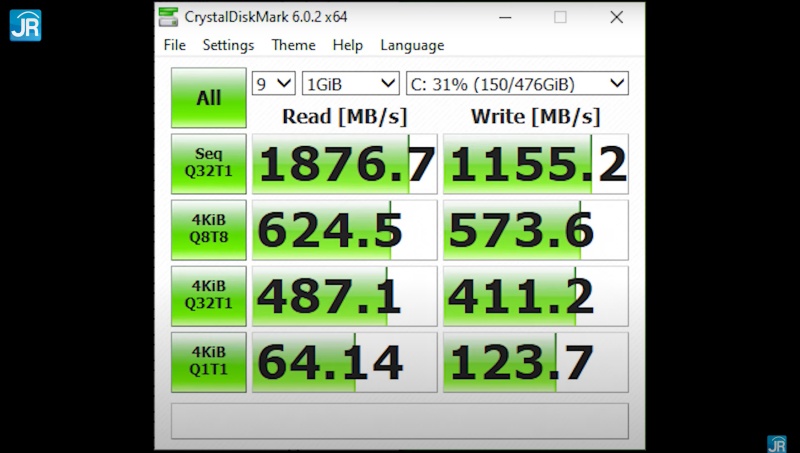The image size is (800, 453).
Task: Open the Language menu
Action: [x=412, y=45]
